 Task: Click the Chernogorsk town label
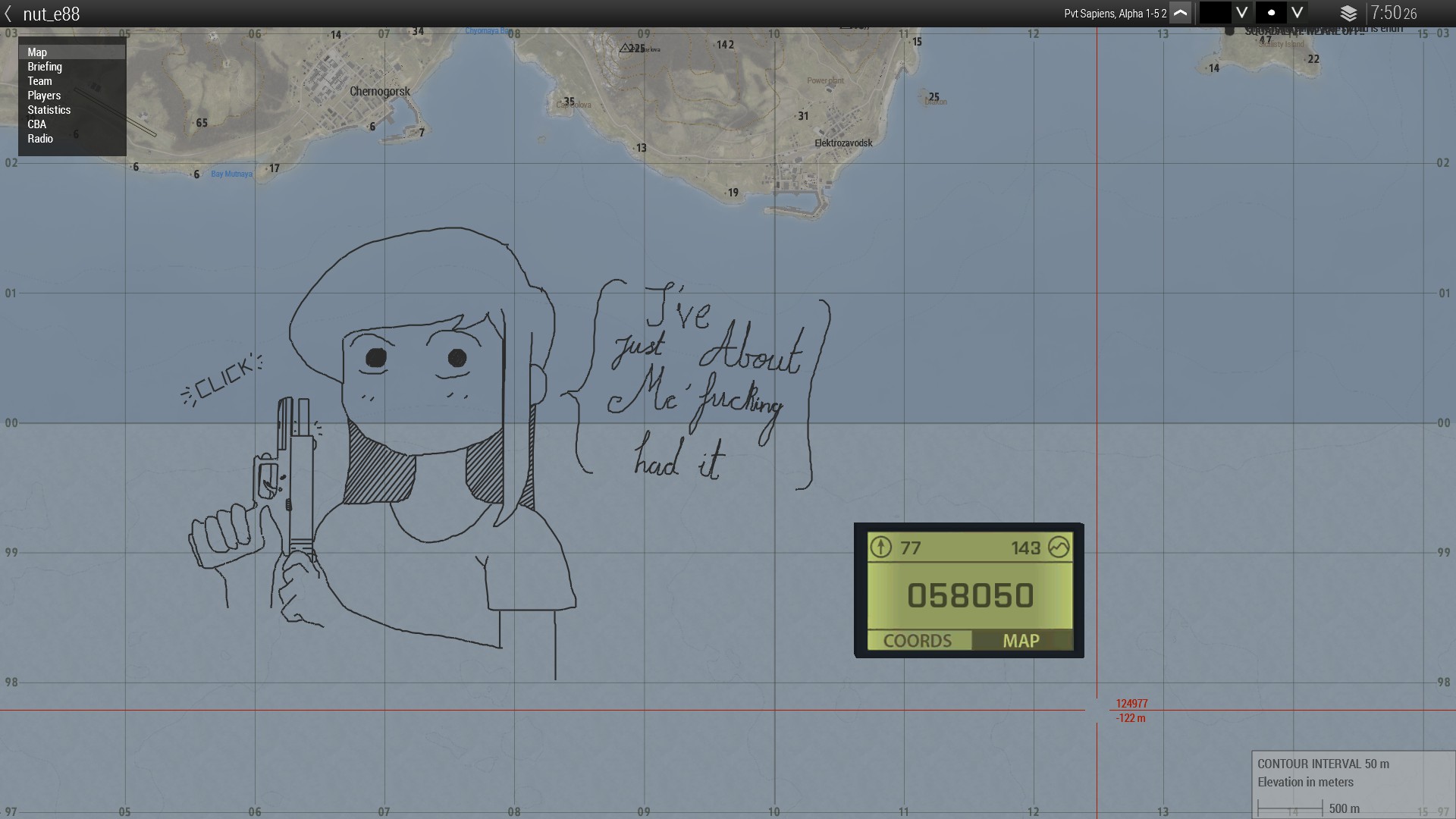tap(380, 92)
